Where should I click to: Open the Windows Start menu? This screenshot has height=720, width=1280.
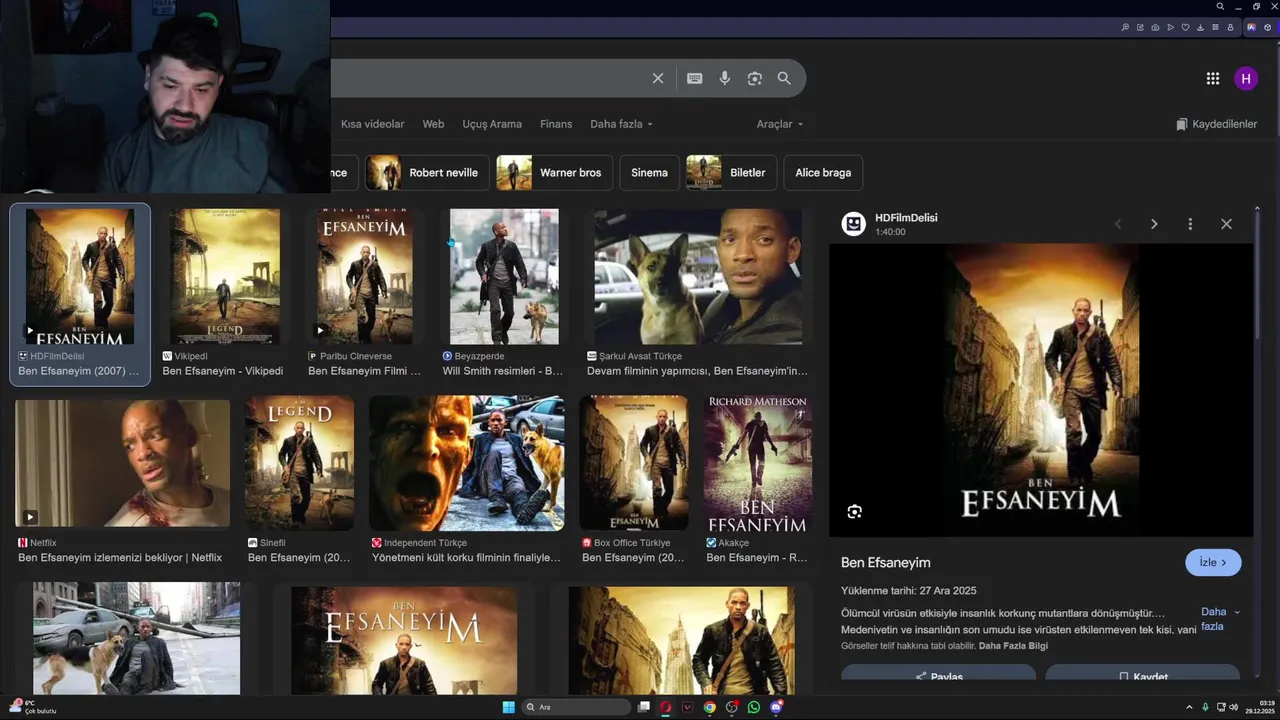(509, 707)
